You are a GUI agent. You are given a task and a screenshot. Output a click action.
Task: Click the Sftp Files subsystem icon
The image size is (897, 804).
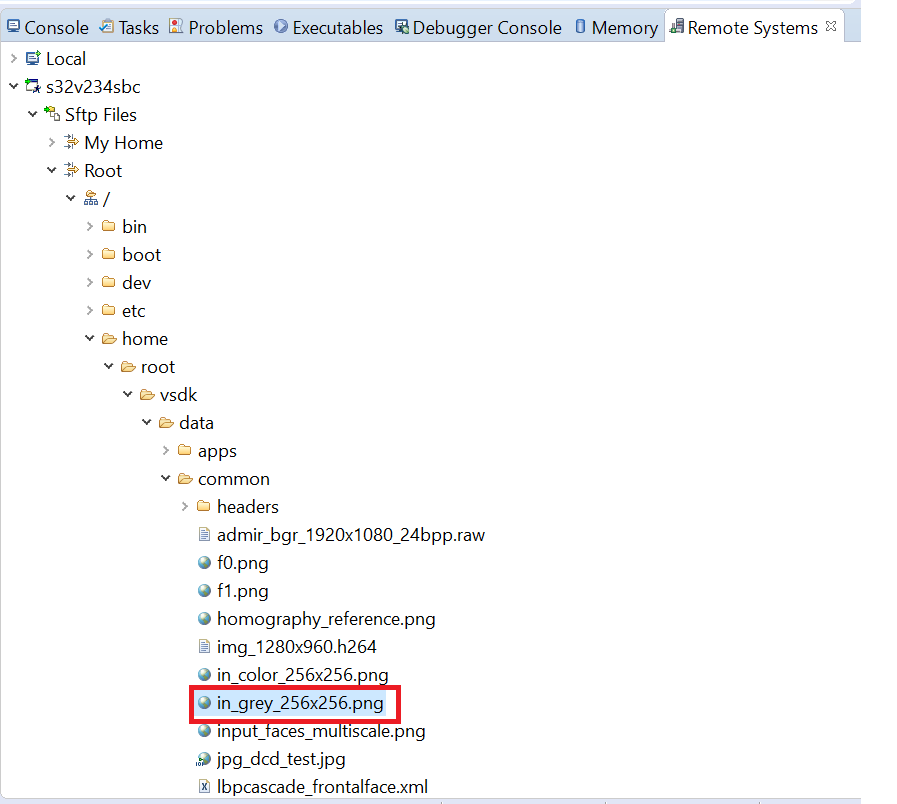click(52, 114)
